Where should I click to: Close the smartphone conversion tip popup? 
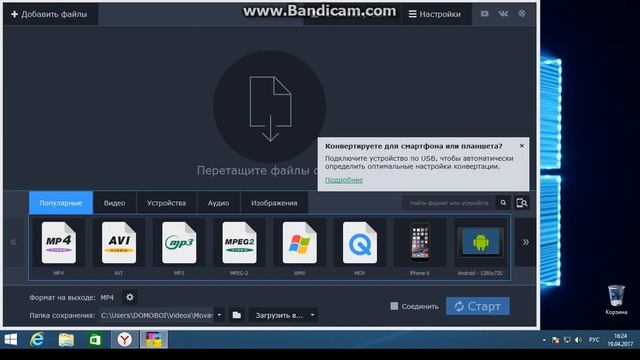point(522,146)
